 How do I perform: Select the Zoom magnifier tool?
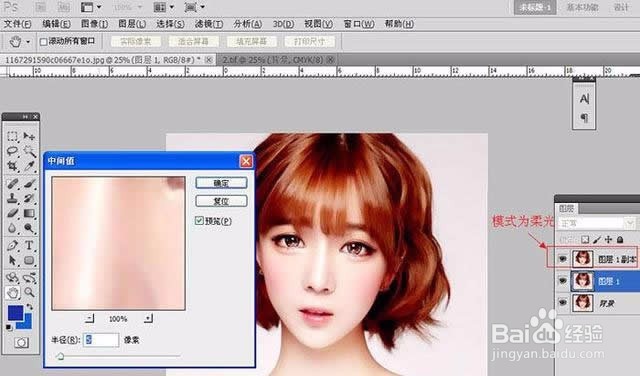(29, 292)
